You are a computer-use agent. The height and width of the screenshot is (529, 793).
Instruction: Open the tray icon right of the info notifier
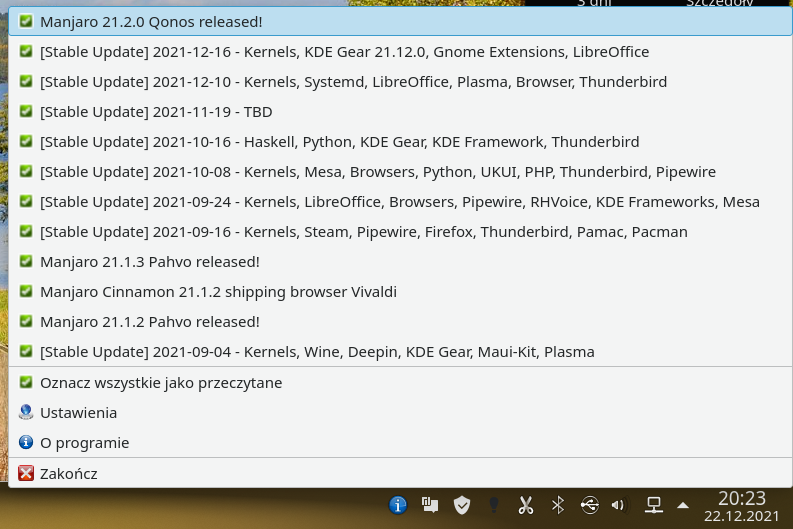tap(430, 505)
